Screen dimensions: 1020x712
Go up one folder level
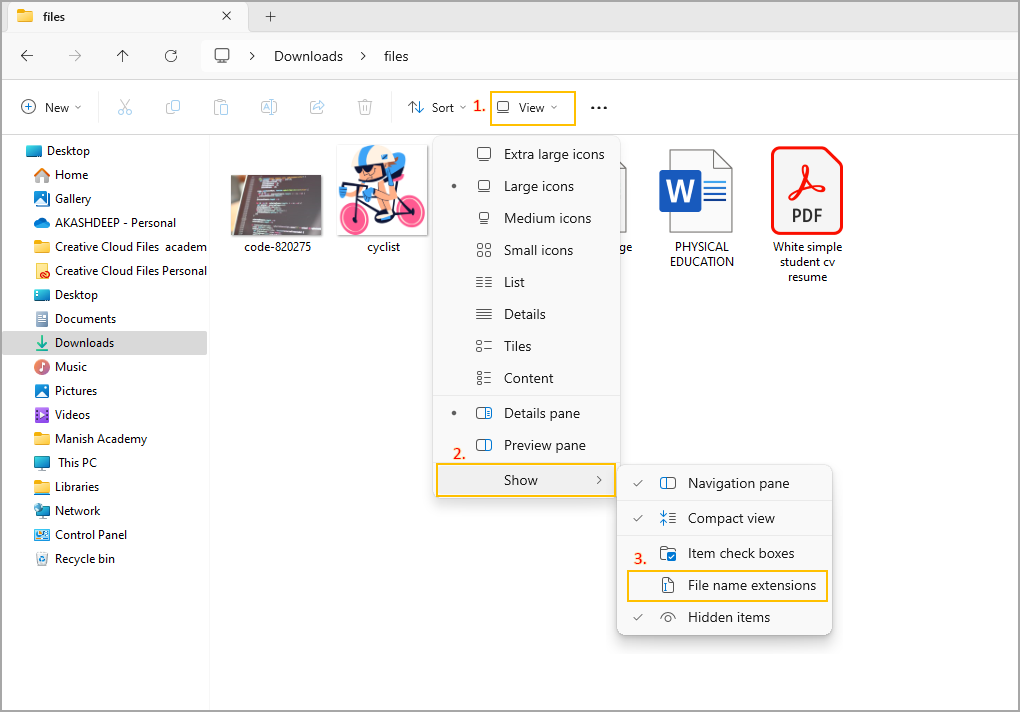coord(123,56)
